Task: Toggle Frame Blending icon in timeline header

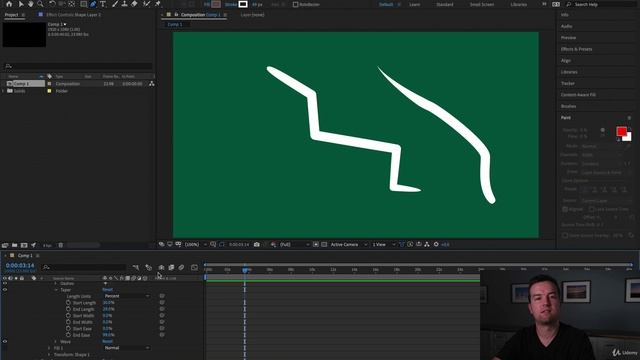Action: (171, 267)
